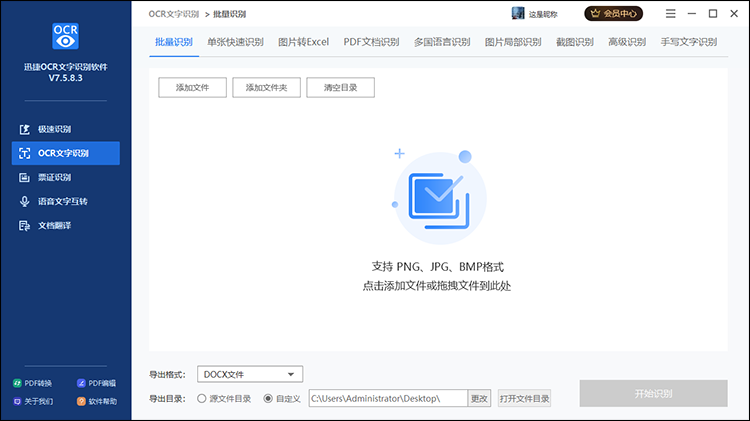
Task: Switch to 图片局部识别 tab
Action: tap(513, 42)
